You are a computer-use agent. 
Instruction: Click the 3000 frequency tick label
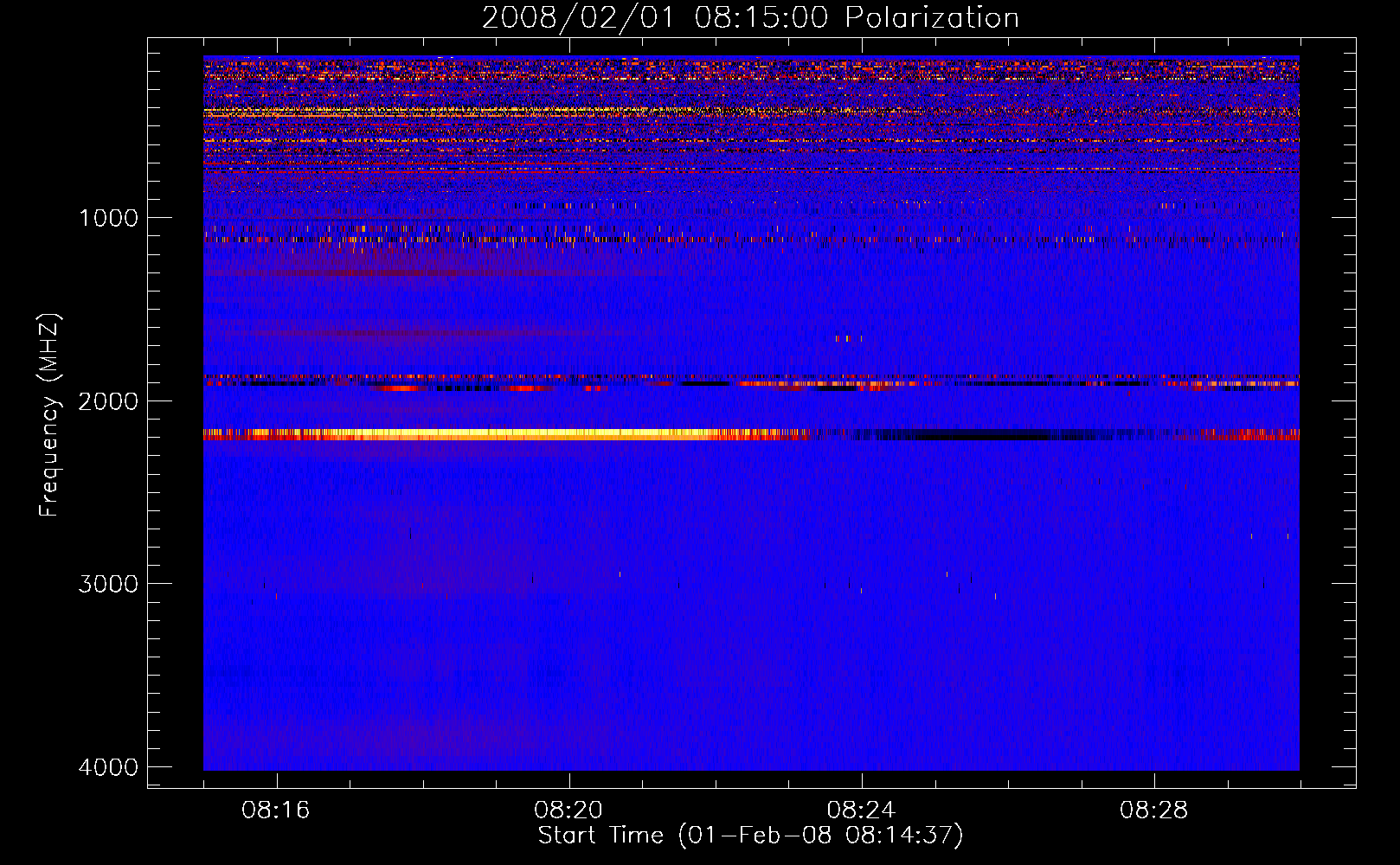pyautogui.click(x=108, y=584)
